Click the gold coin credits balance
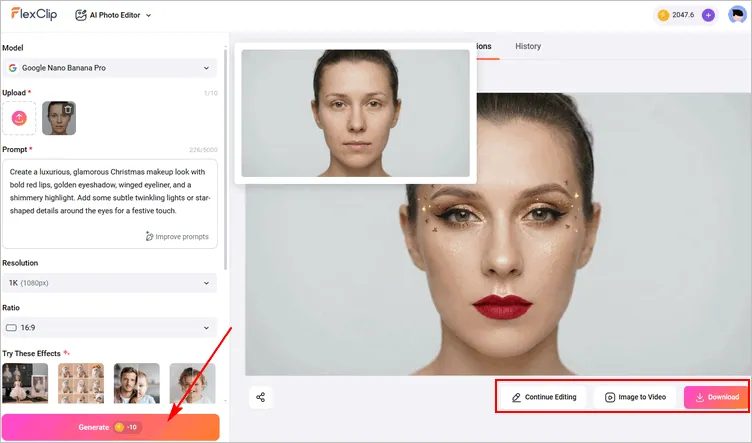The width and height of the screenshot is (752, 443). (676, 15)
